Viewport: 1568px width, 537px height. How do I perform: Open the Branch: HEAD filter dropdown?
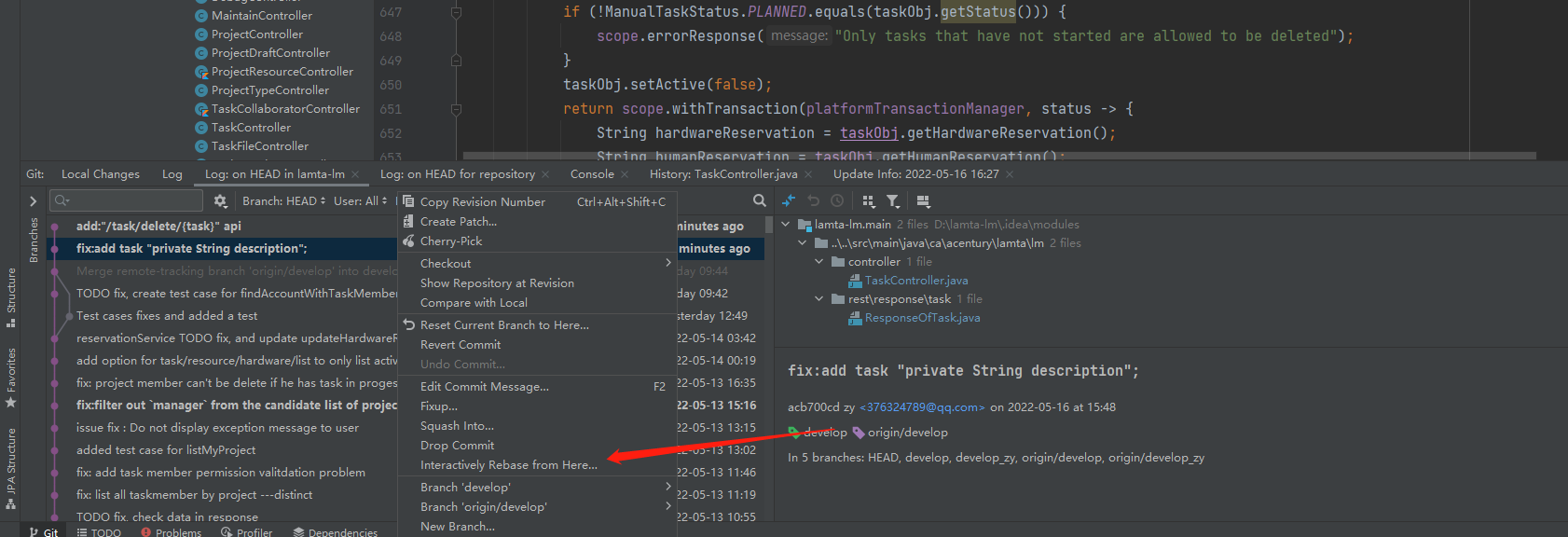pos(283,200)
